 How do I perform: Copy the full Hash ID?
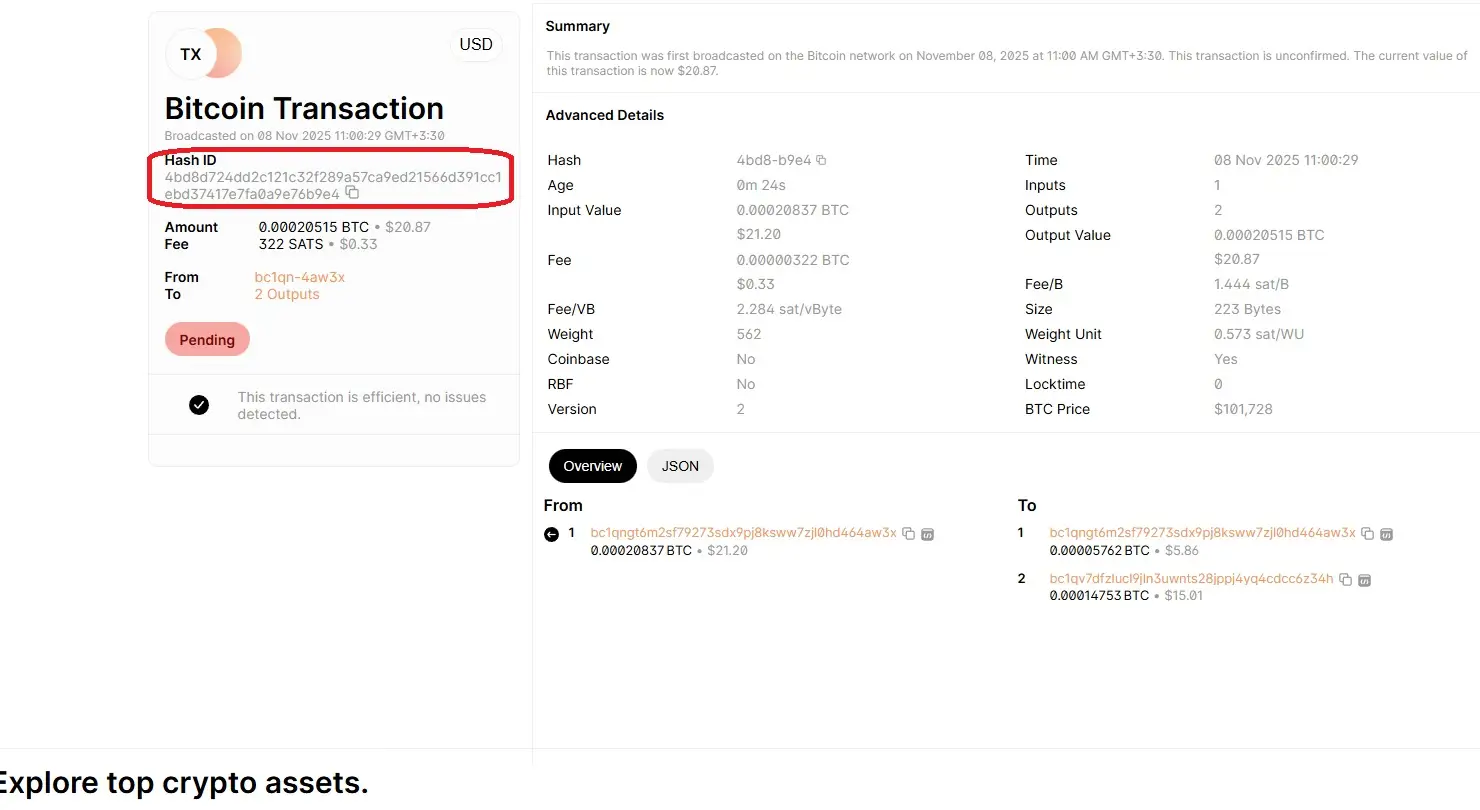352,193
